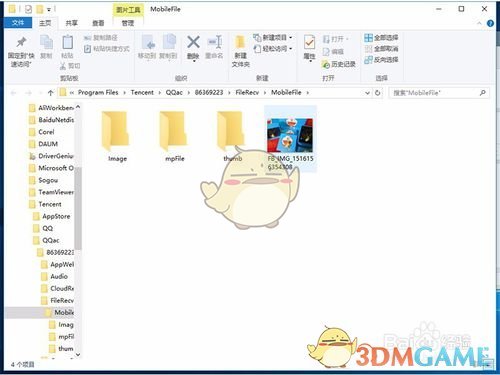This screenshot has width=500, height=375.
Task: Click Tencent in the breadcrumb path
Action: click(142, 93)
